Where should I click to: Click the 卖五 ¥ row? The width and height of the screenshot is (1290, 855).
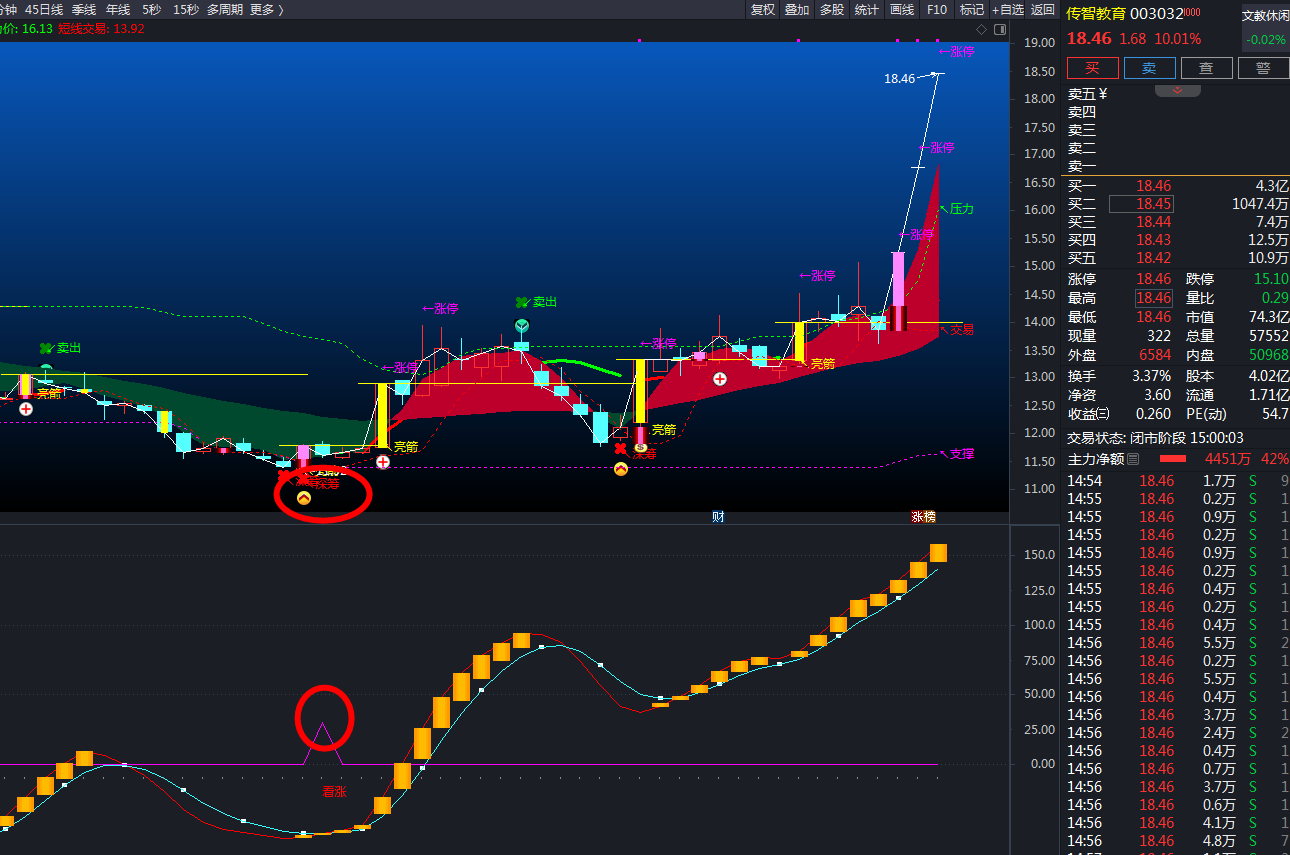1175,94
